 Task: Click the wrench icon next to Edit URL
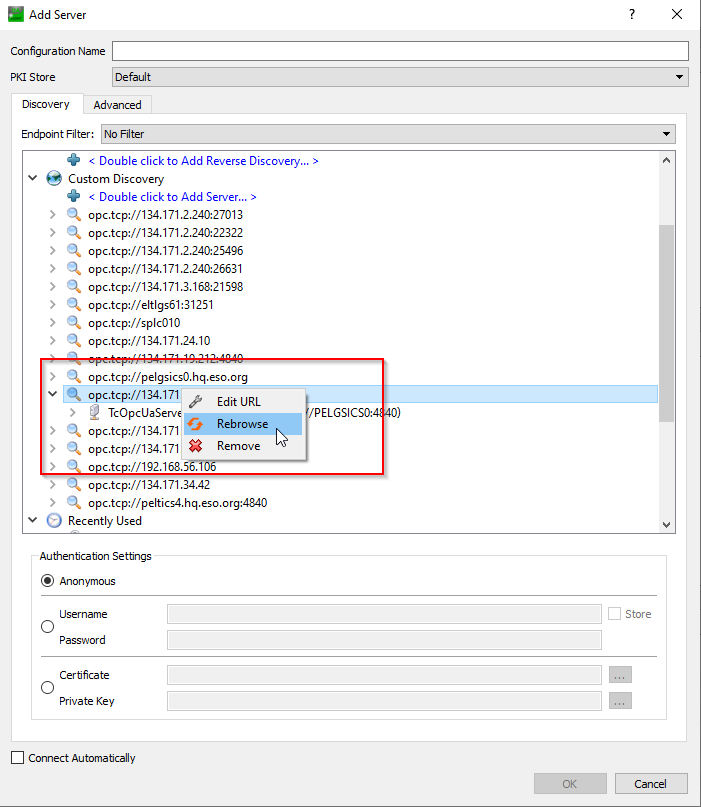pyautogui.click(x=197, y=402)
